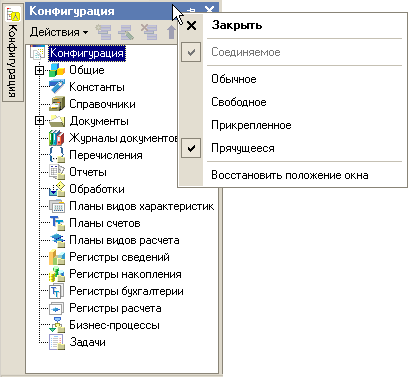Screen dimensions: 408x377
Task: Choose Обычное from context menu
Action: 234,79
